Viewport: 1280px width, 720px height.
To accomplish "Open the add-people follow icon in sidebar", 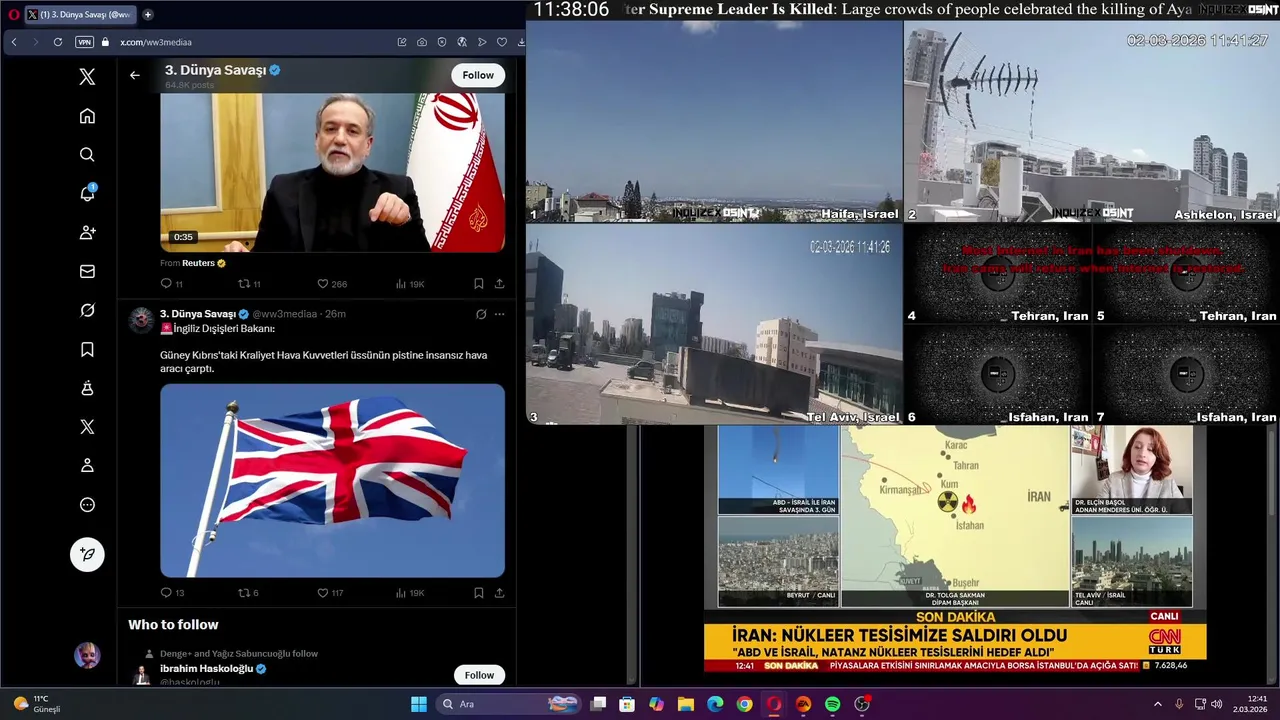I will click(x=87, y=232).
